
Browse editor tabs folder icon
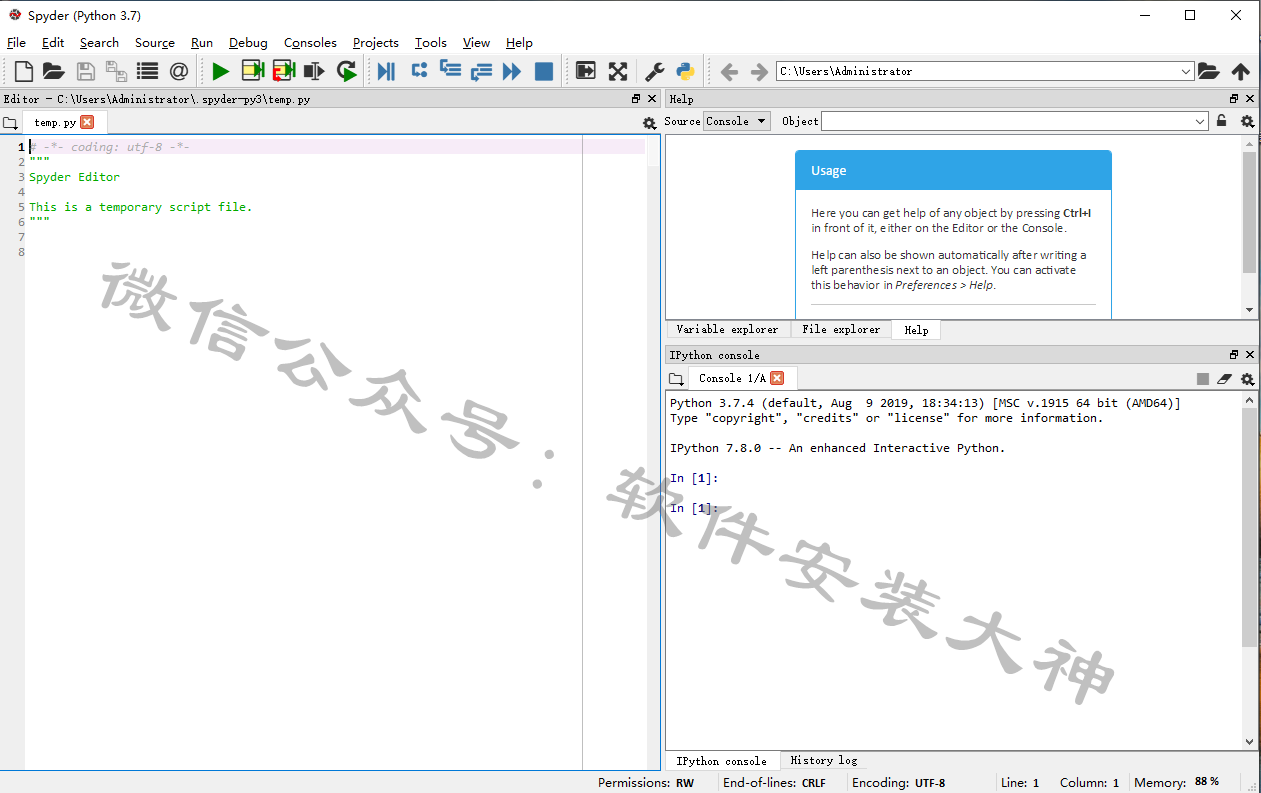click(10, 123)
